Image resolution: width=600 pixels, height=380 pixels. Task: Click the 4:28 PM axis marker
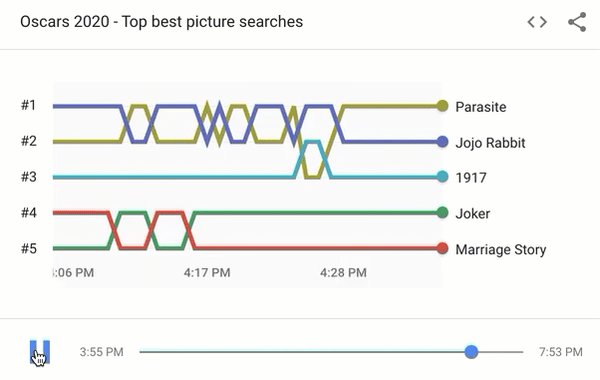coord(343,272)
